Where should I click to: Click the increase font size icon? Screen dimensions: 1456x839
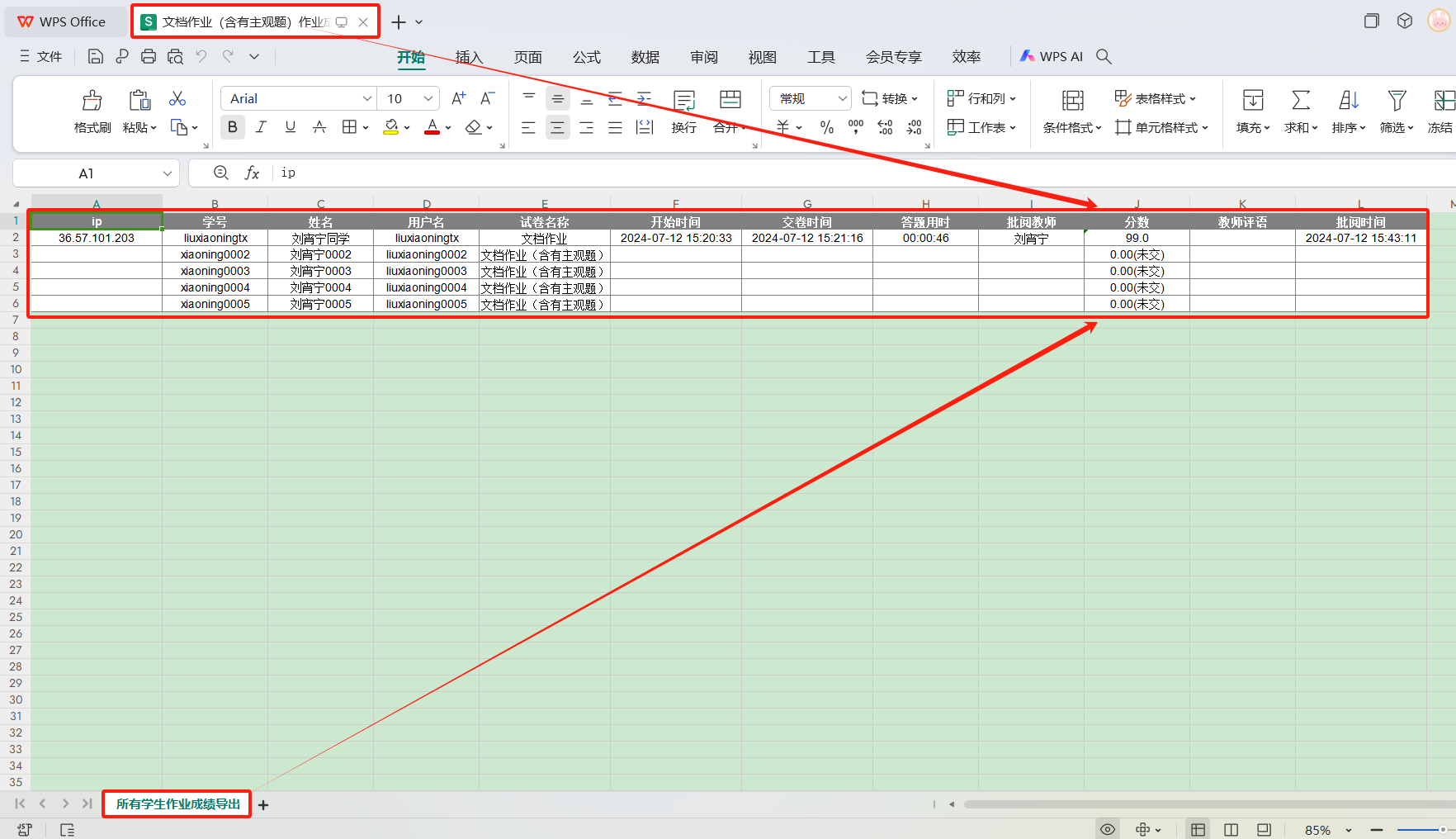coord(459,99)
